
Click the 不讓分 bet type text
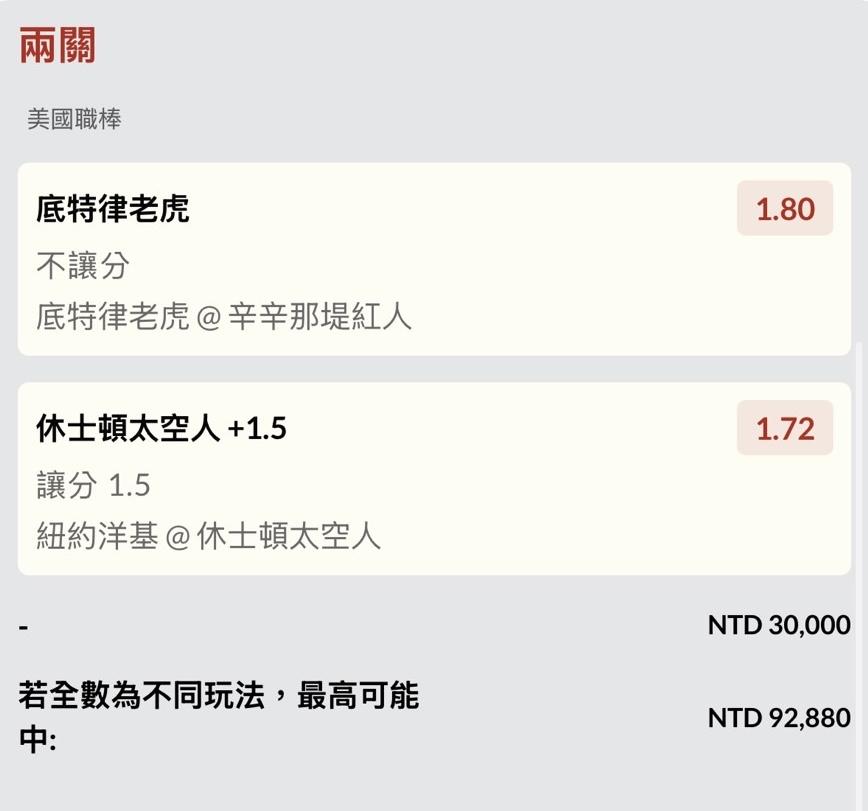click(x=83, y=265)
